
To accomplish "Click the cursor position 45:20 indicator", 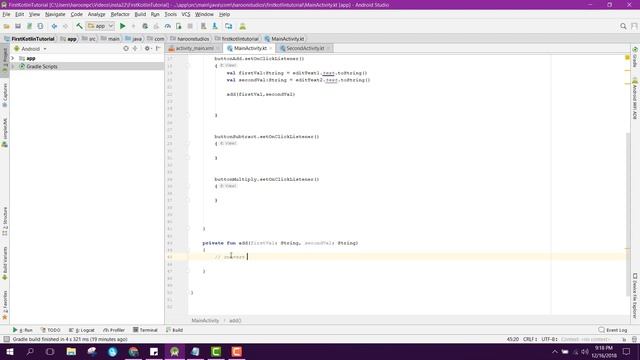I will (513, 339).
